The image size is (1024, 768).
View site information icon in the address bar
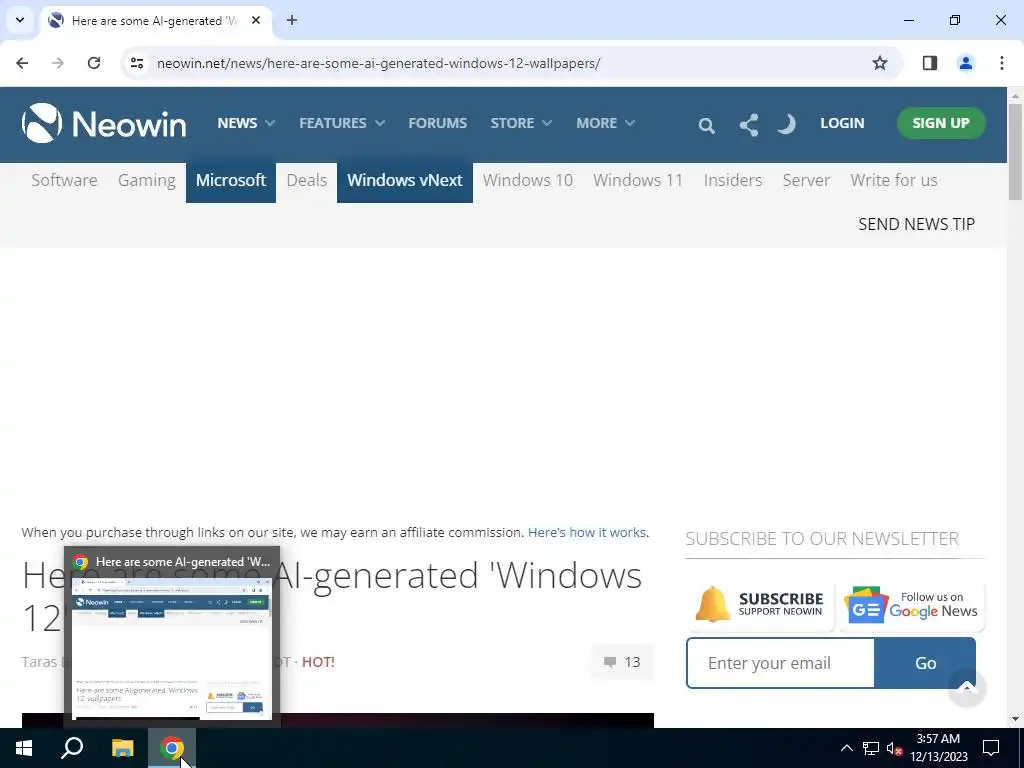coord(136,63)
